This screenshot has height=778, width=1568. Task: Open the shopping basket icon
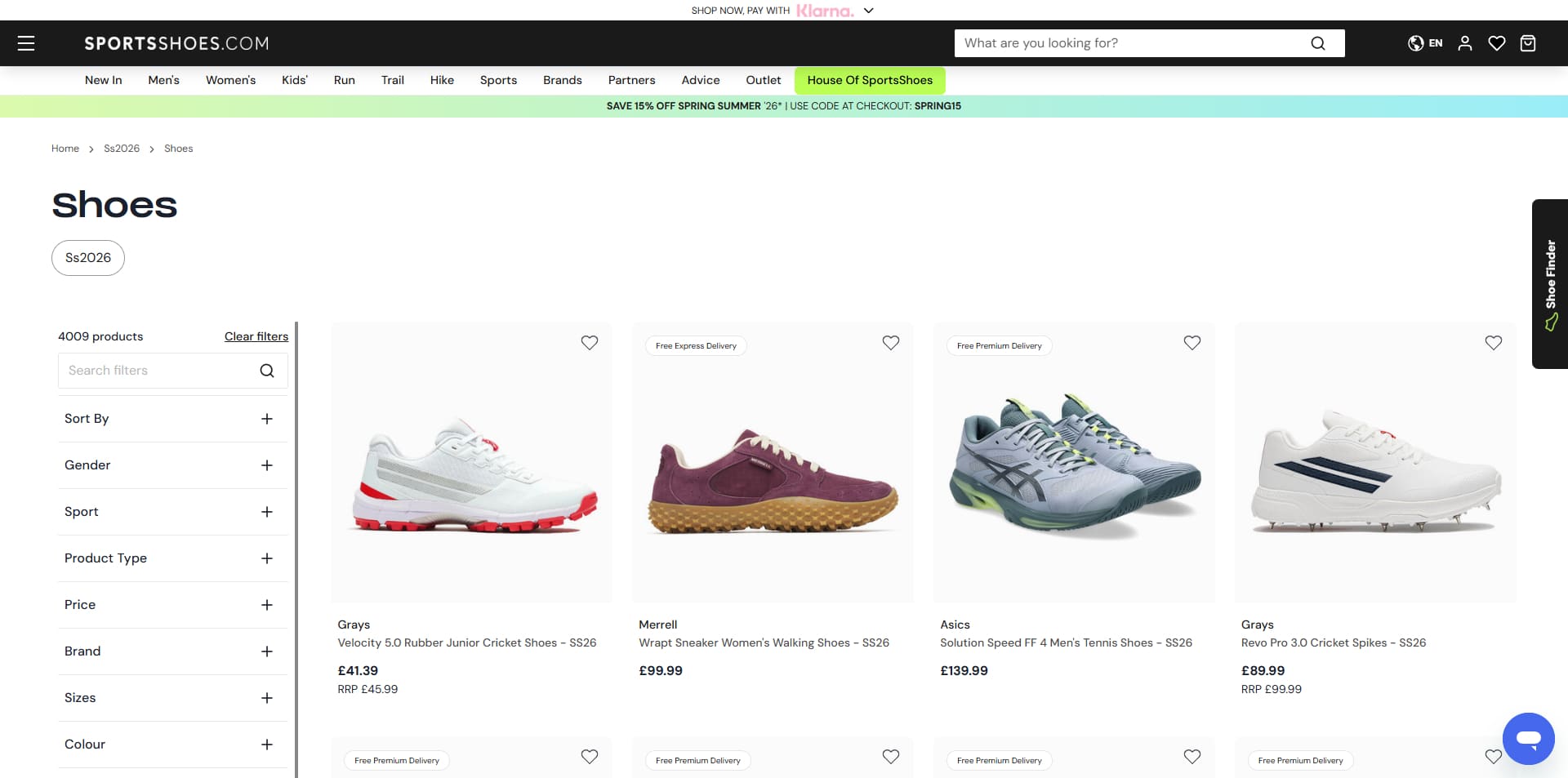pos(1528,43)
